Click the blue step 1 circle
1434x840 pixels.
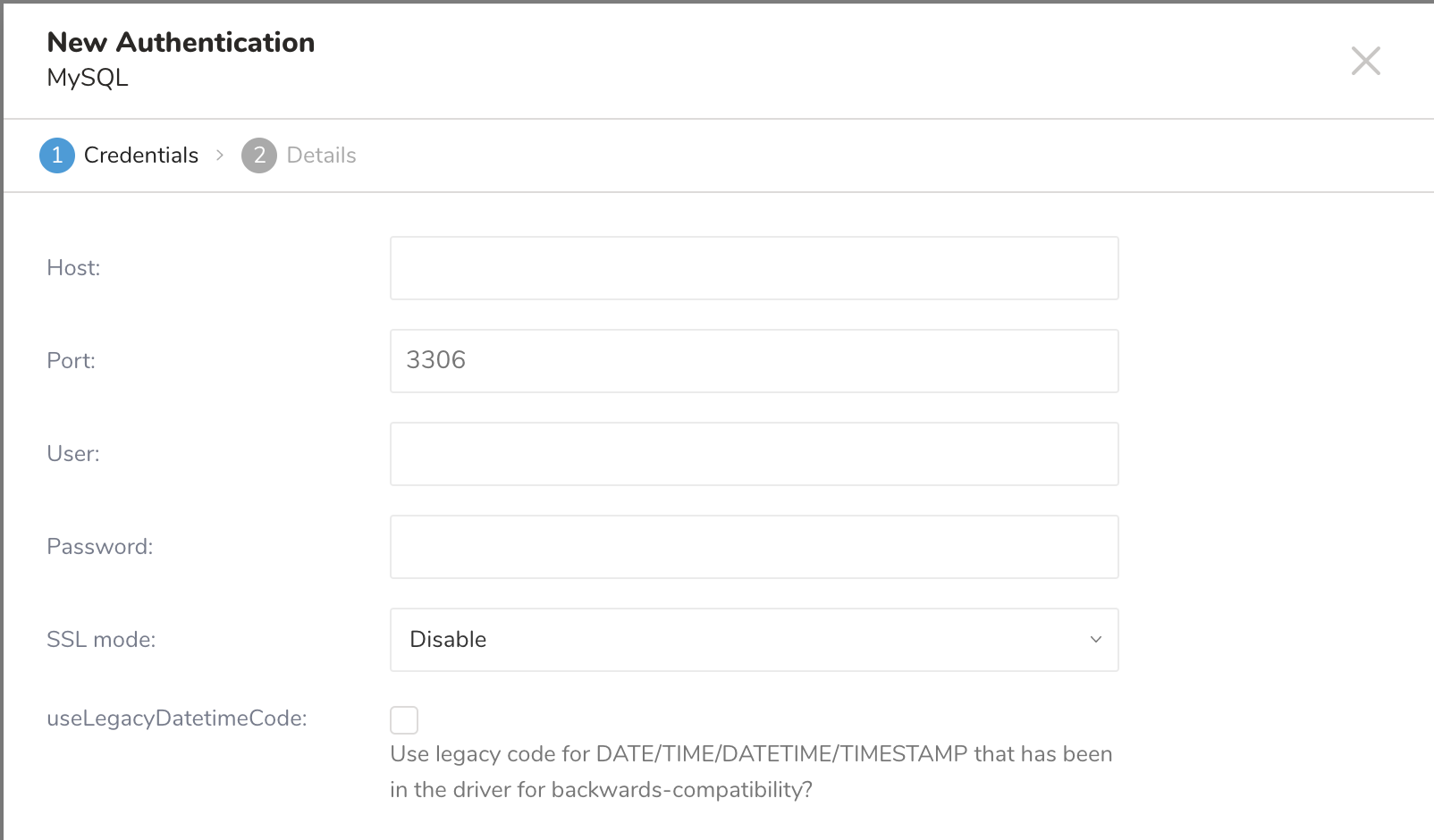(x=57, y=155)
